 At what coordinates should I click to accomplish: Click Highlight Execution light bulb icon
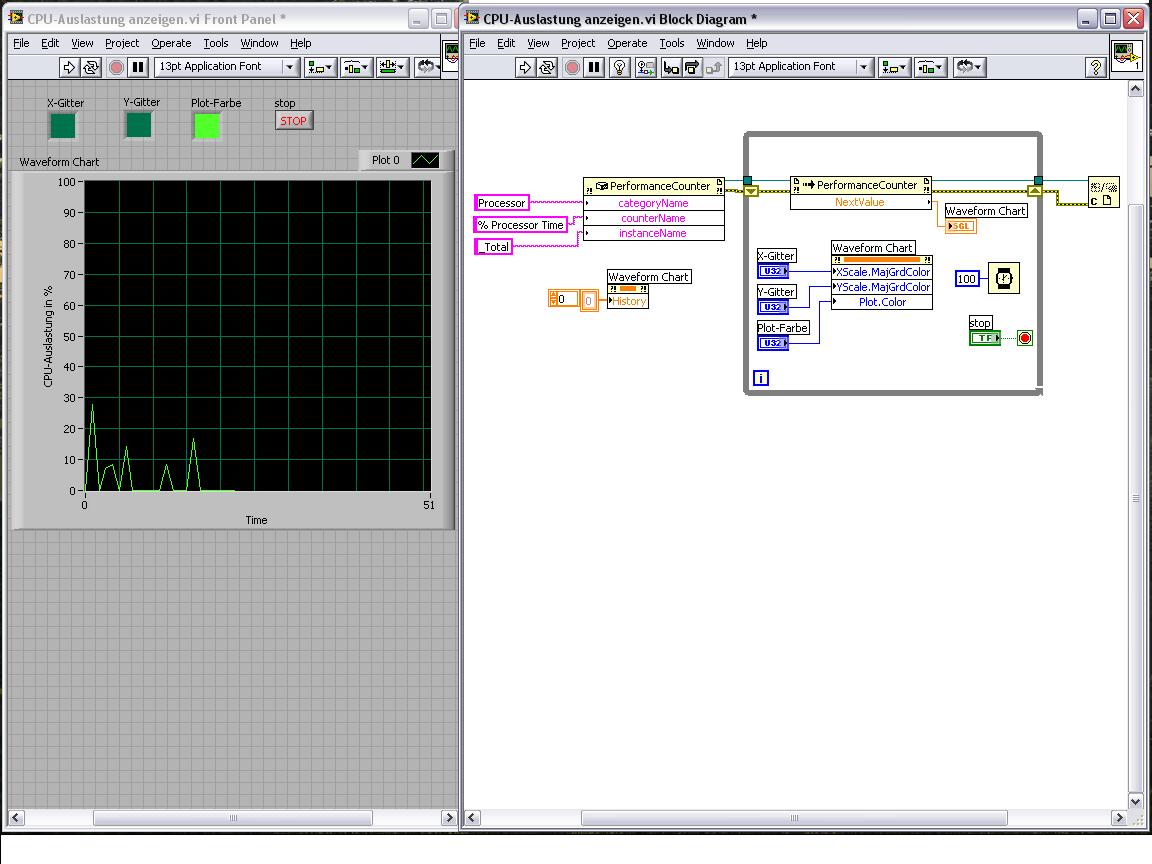pos(619,67)
